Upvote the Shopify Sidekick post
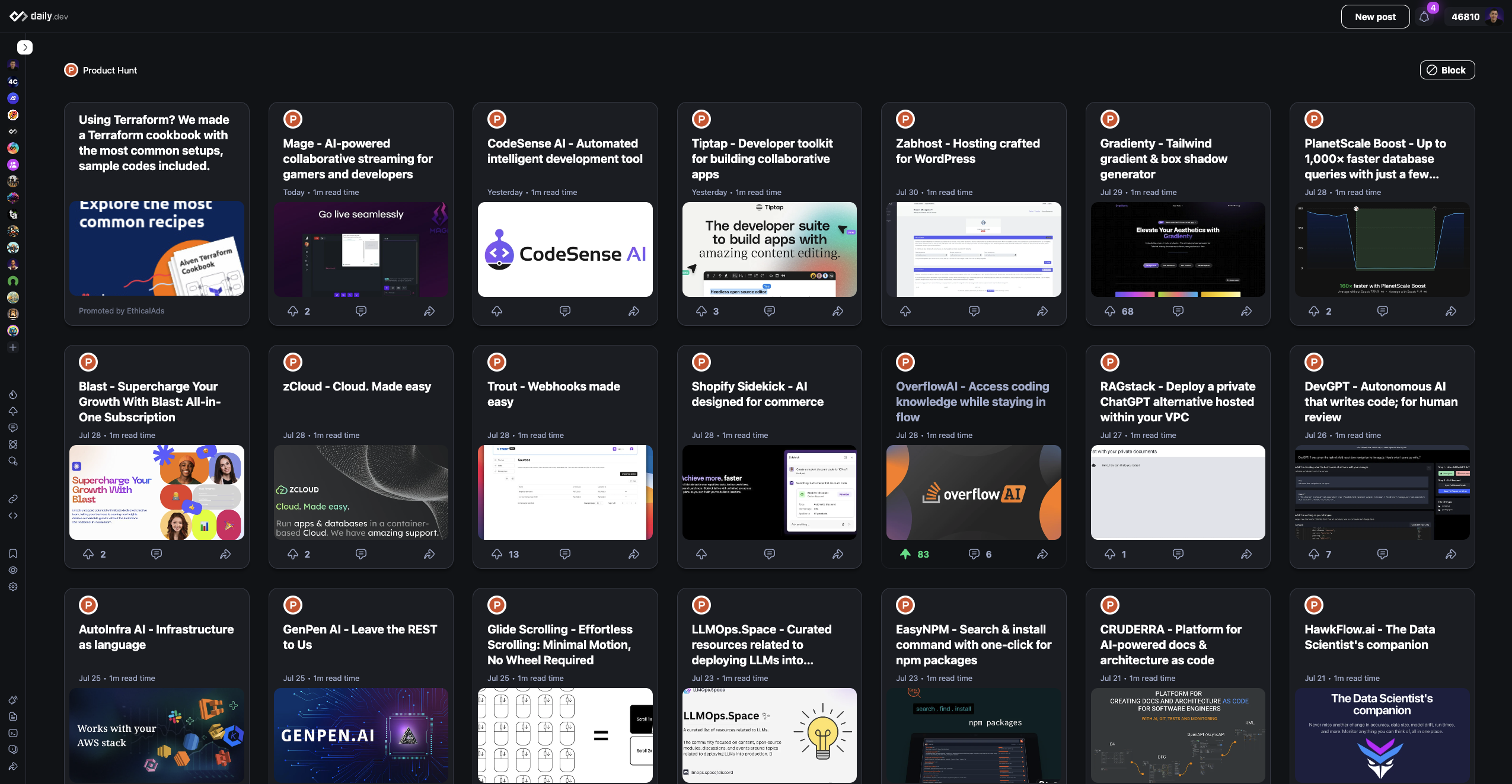Screen dimensions: 1512x784 point(701,554)
